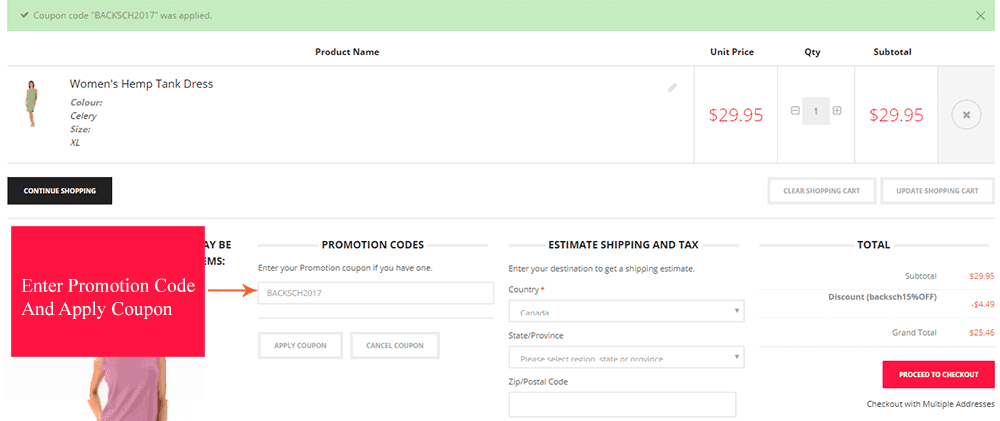Viewport: 1000px width, 421px height.
Task: Increase quantity with the plus icon
Action: point(837,111)
